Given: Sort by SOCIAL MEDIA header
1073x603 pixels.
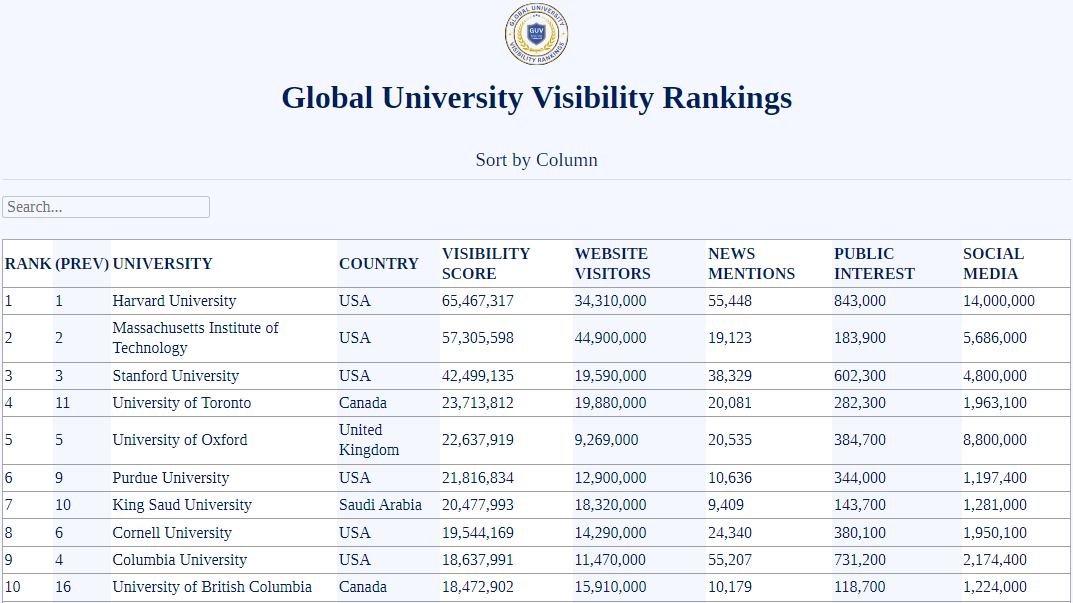Looking at the screenshot, I should pos(993,264).
